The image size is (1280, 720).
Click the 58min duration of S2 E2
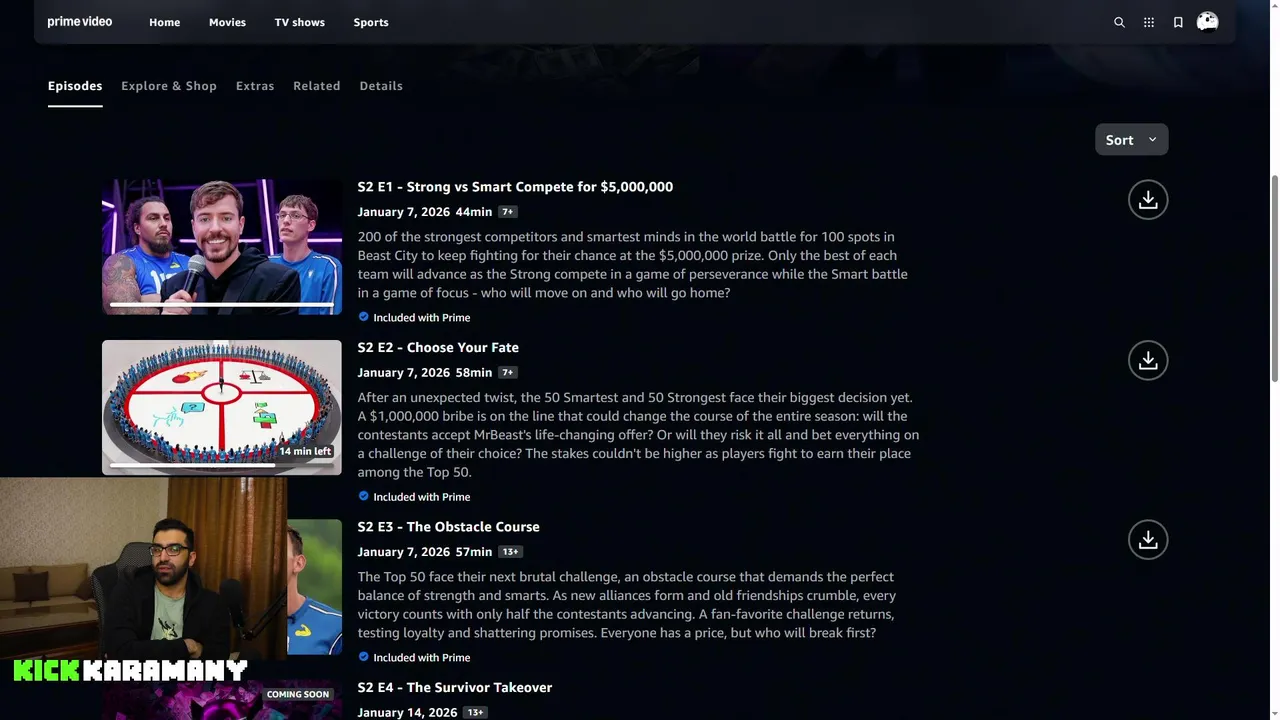[x=473, y=372]
